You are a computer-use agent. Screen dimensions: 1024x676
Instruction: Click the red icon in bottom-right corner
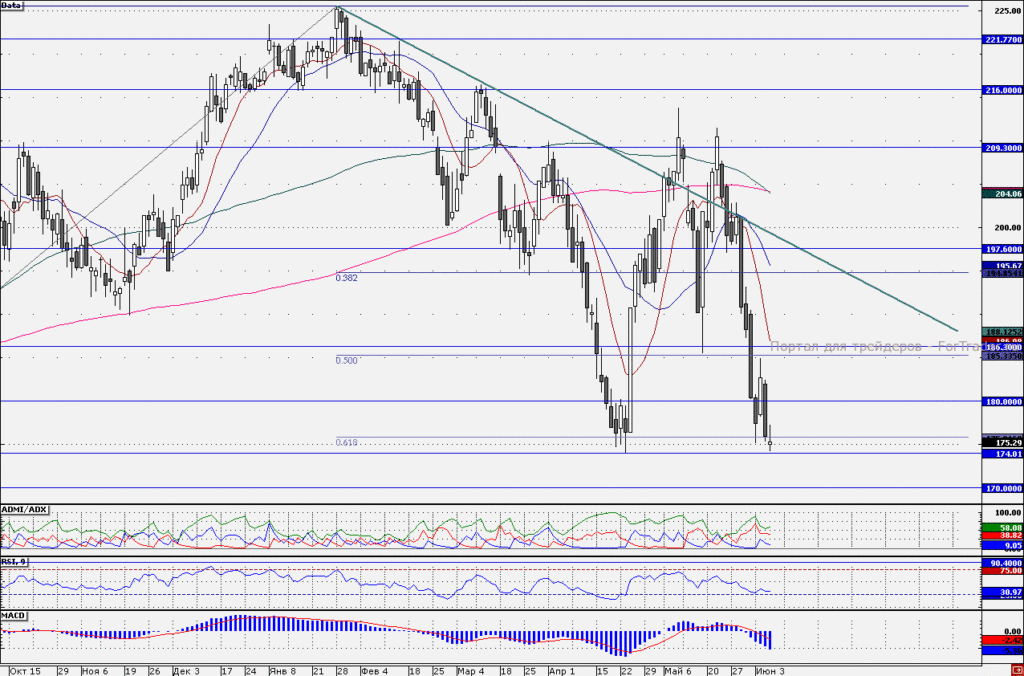(1017, 671)
